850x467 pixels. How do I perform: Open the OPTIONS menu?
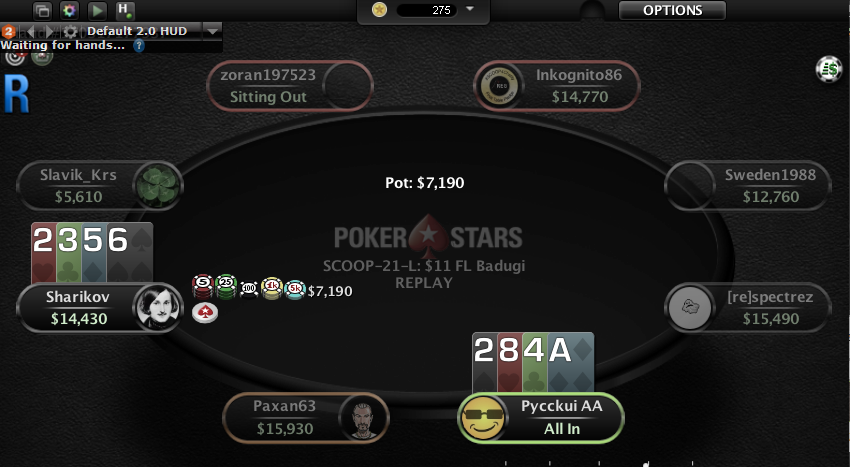coord(672,10)
